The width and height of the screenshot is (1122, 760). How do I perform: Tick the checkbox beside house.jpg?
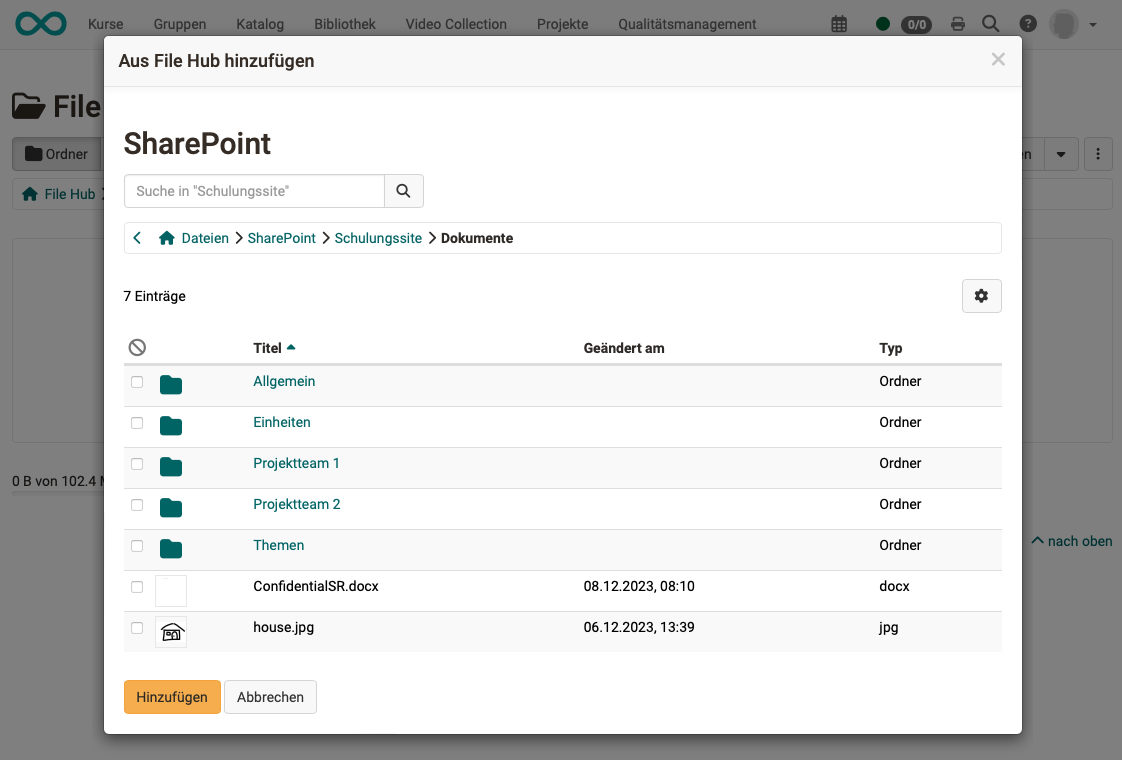pyautogui.click(x=137, y=628)
